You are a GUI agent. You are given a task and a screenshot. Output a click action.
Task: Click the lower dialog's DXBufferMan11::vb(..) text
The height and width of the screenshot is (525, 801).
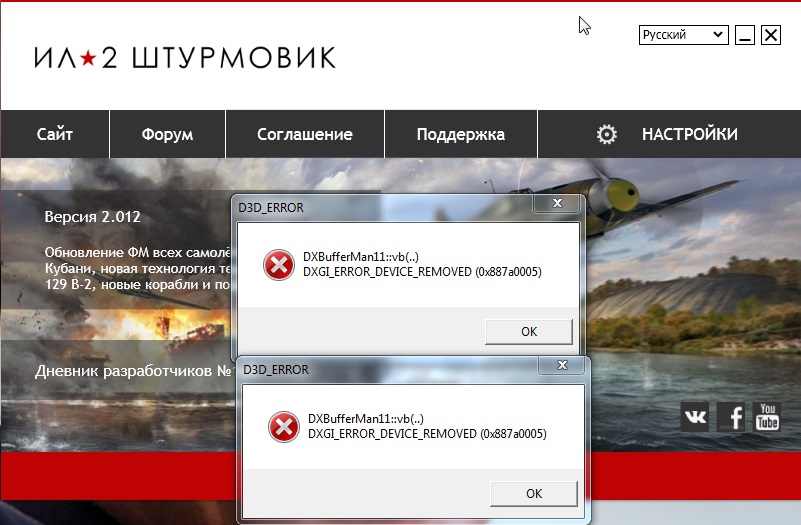[x=366, y=419]
